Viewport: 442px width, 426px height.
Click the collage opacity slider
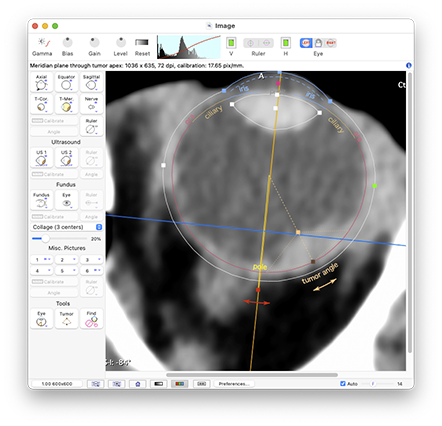(x=59, y=238)
